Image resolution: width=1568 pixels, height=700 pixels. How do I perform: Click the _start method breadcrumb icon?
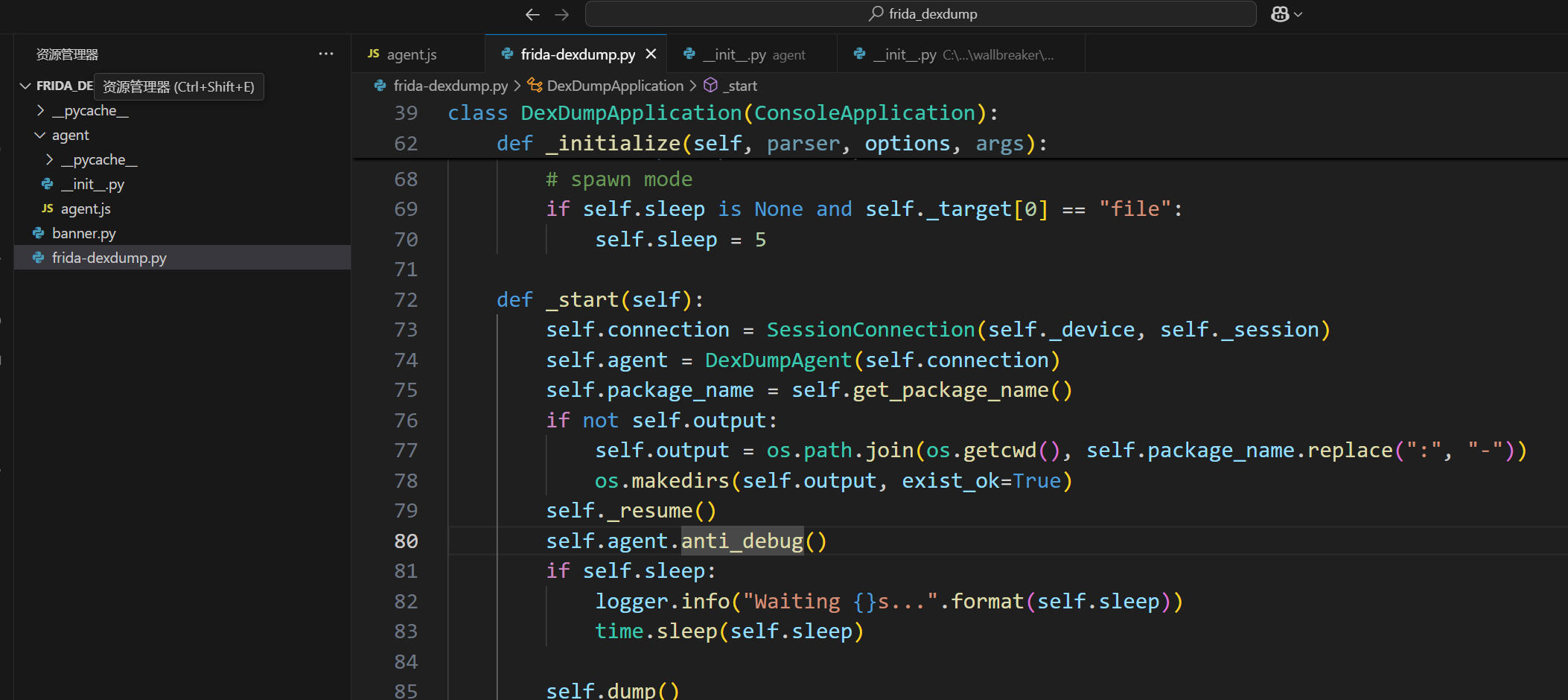[x=710, y=86]
